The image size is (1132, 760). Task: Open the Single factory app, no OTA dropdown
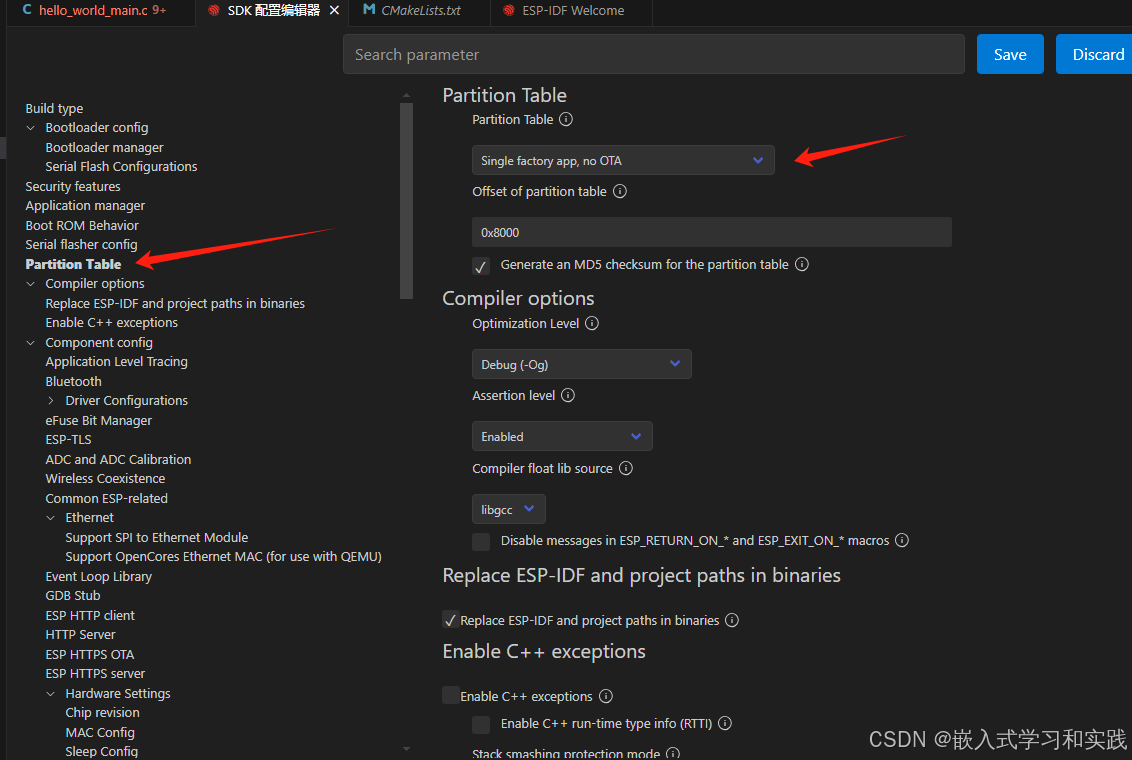[x=623, y=160]
